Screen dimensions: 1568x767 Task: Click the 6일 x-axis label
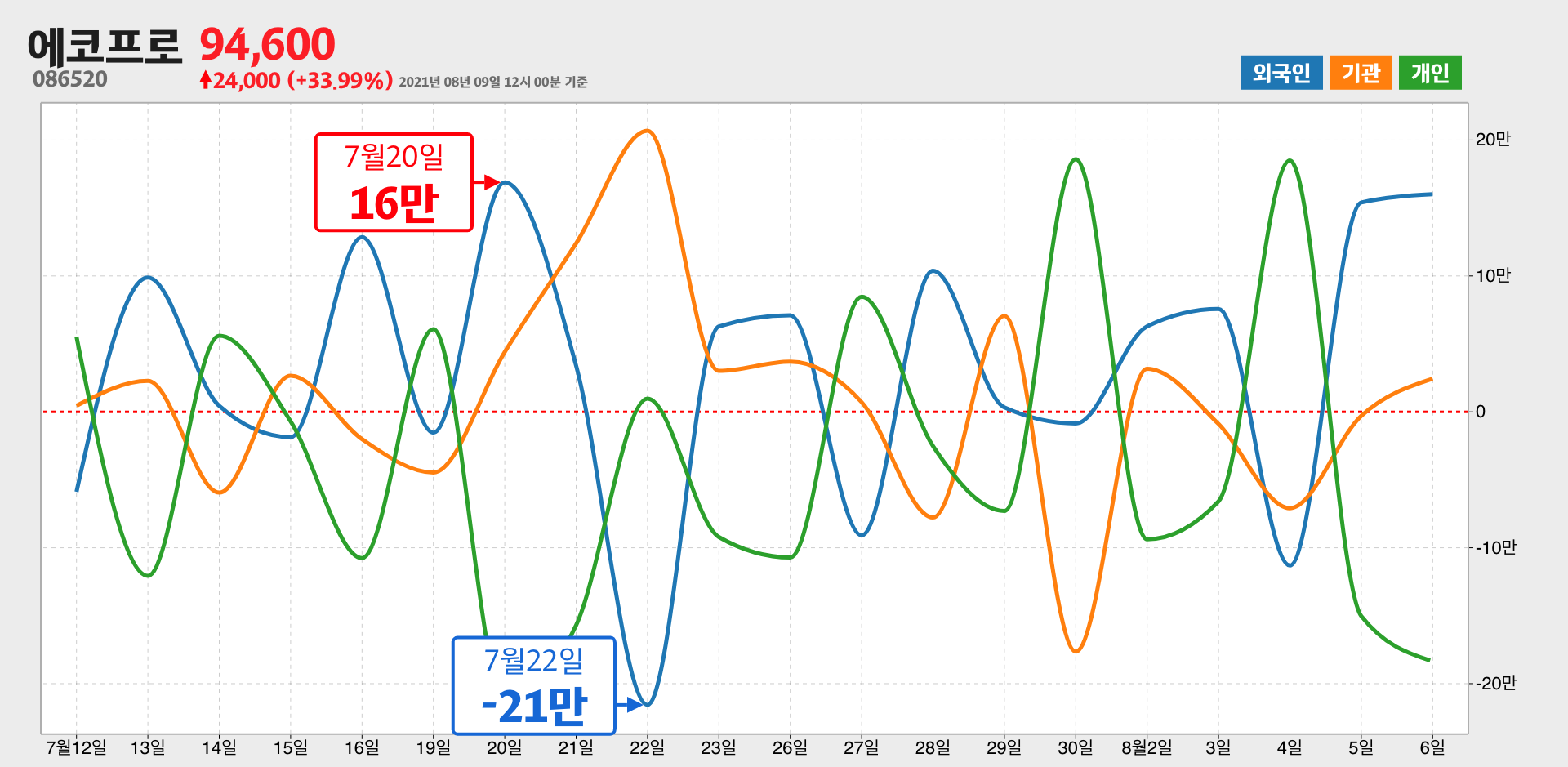coord(1432,747)
